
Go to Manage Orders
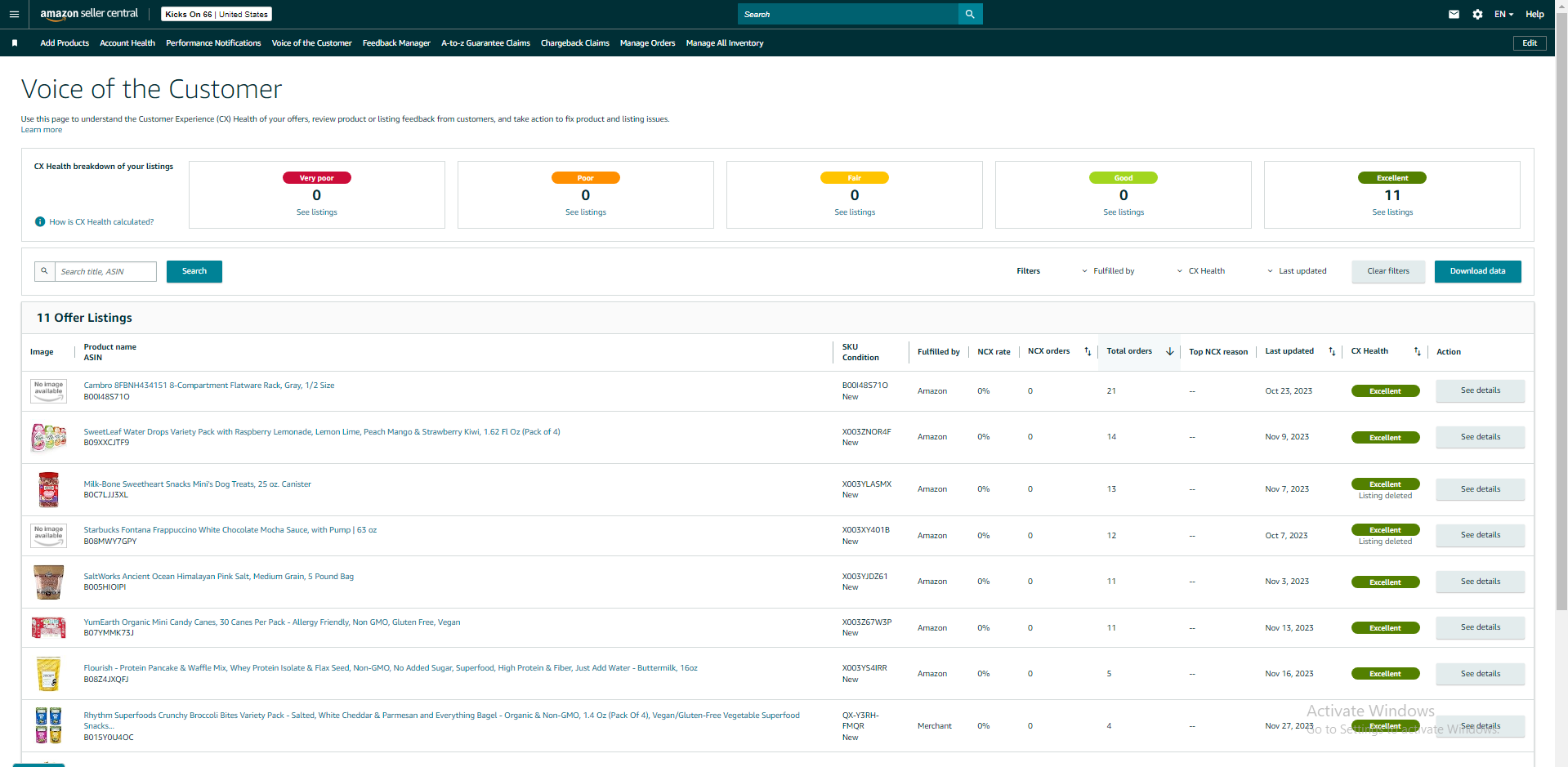pyautogui.click(x=648, y=43)
